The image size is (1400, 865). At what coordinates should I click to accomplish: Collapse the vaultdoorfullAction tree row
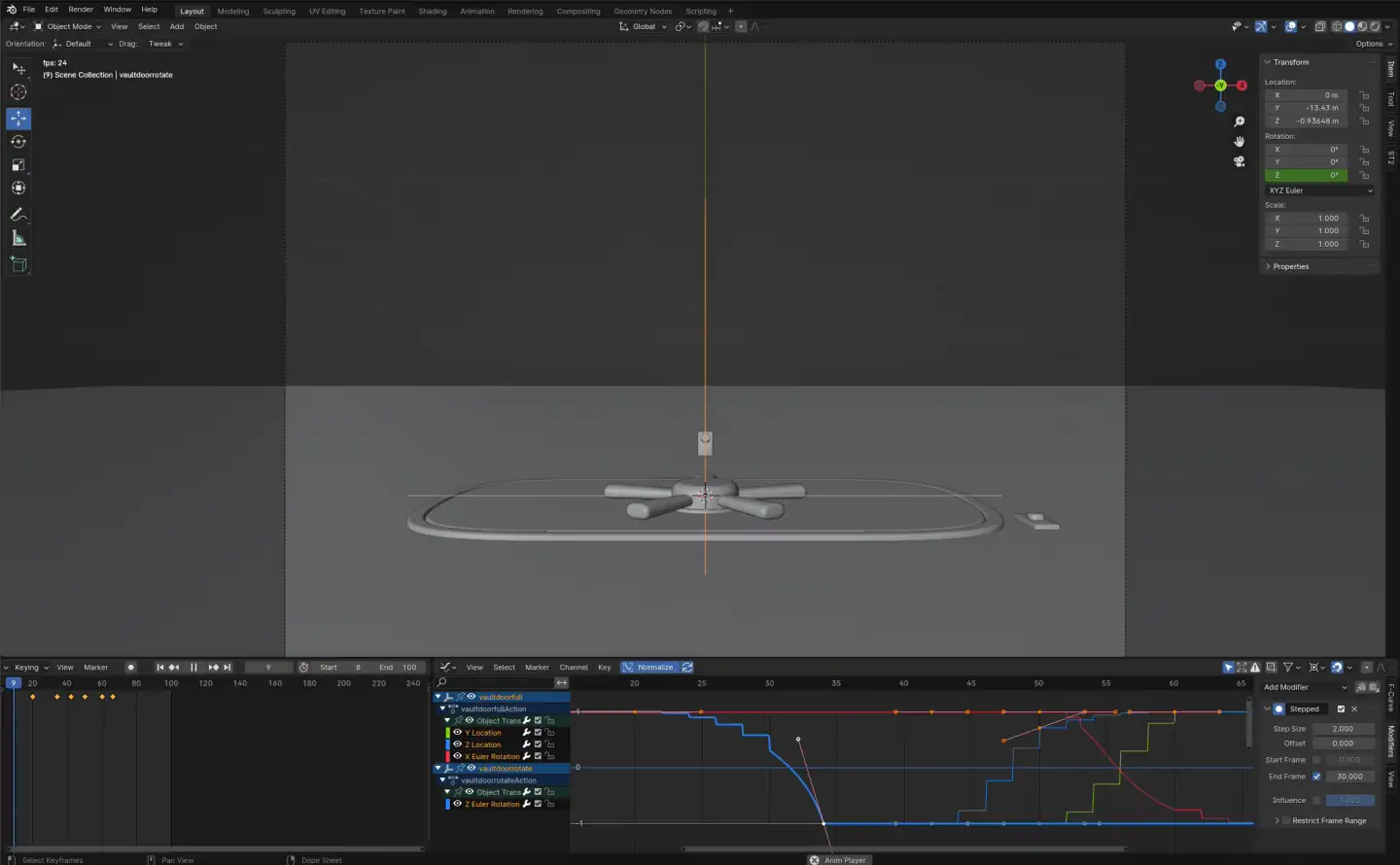tap(442, 709)
